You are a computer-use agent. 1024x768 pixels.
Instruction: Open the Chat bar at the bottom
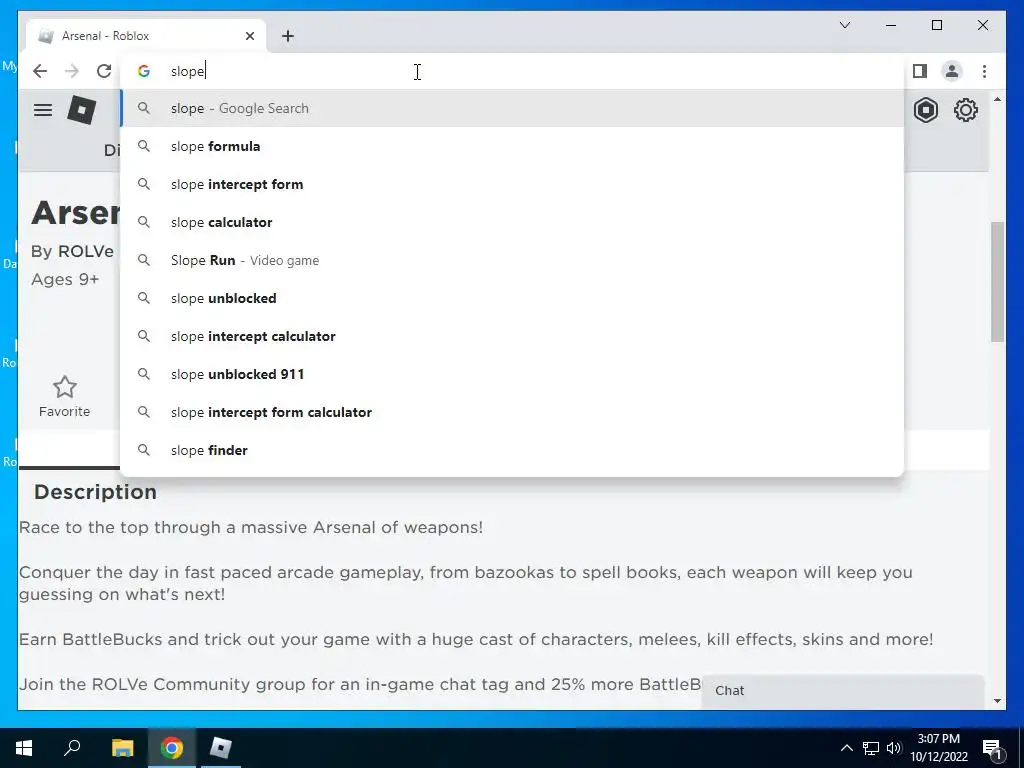842,691
